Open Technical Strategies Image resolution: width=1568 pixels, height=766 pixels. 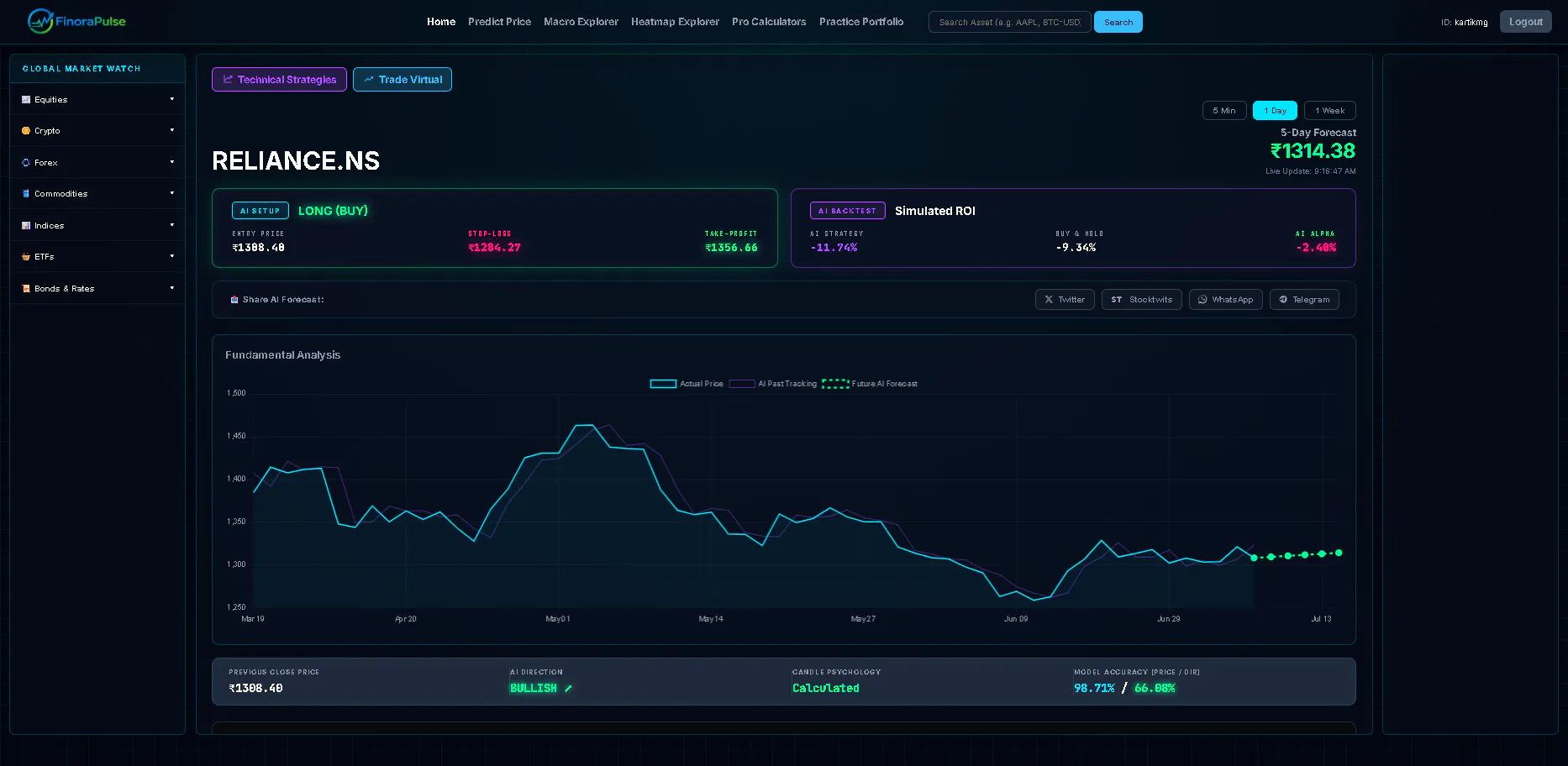click(x=279, y=80)
